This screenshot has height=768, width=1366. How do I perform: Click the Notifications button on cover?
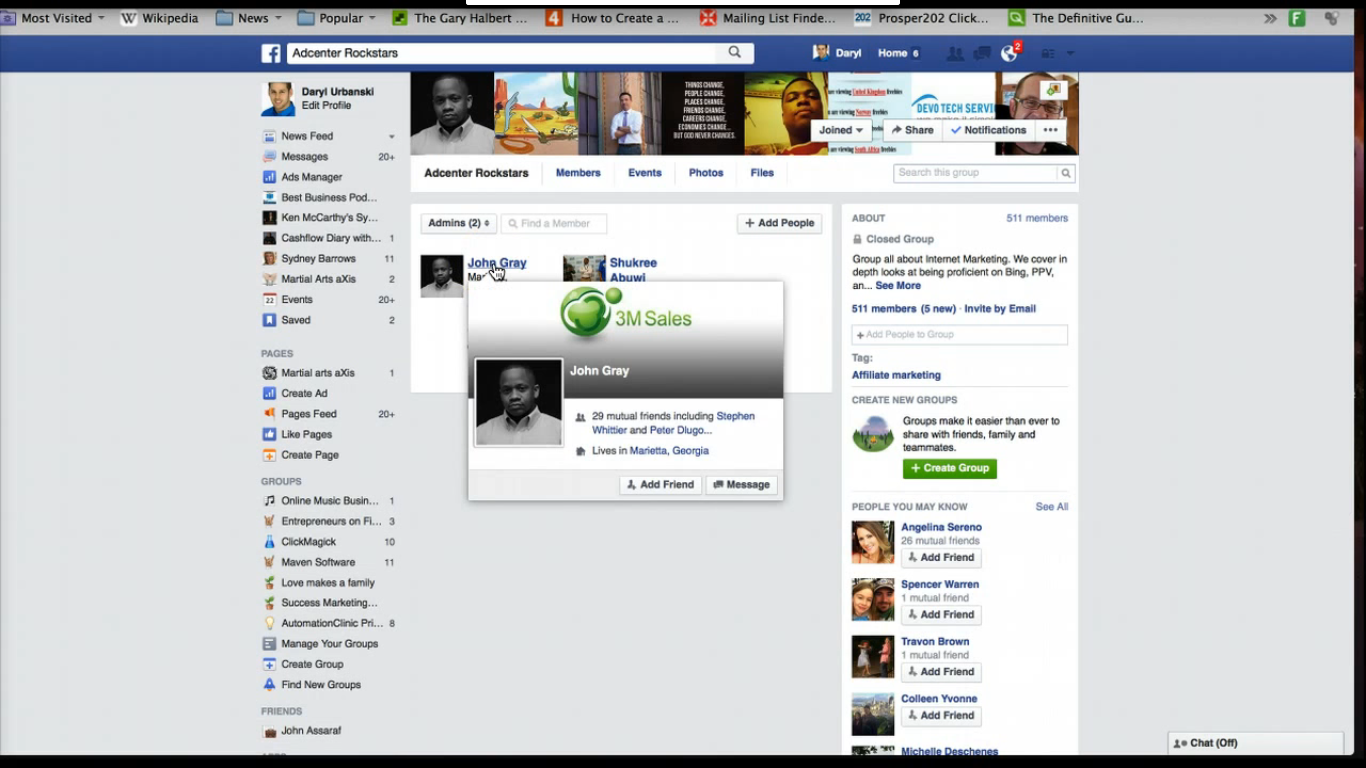988,130
